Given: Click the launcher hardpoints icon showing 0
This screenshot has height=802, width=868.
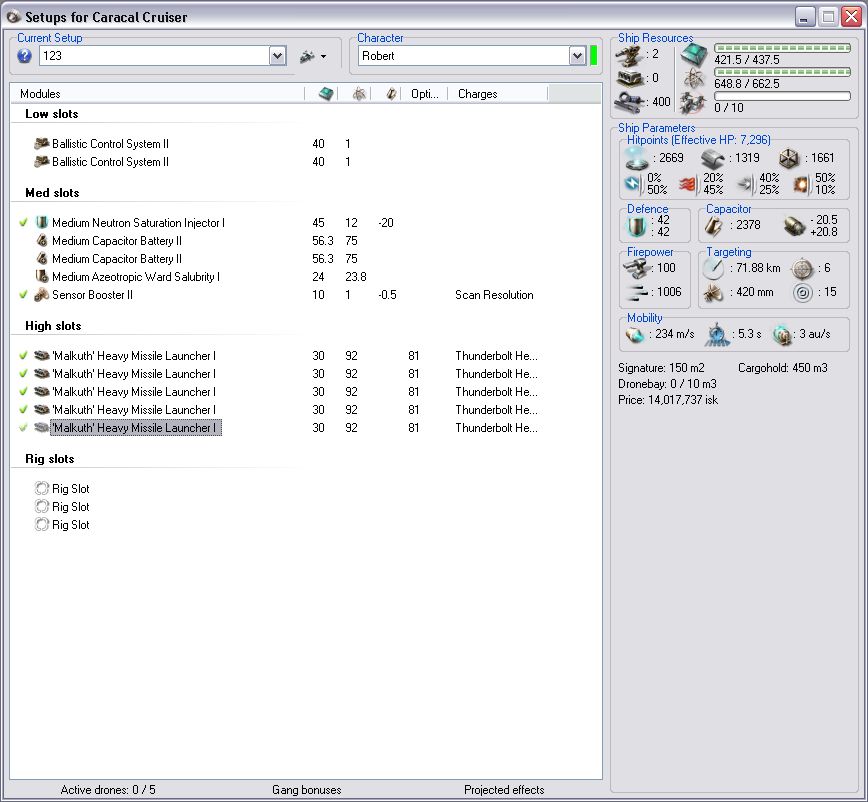Looking at the screenshot, I should pos(629,79).
